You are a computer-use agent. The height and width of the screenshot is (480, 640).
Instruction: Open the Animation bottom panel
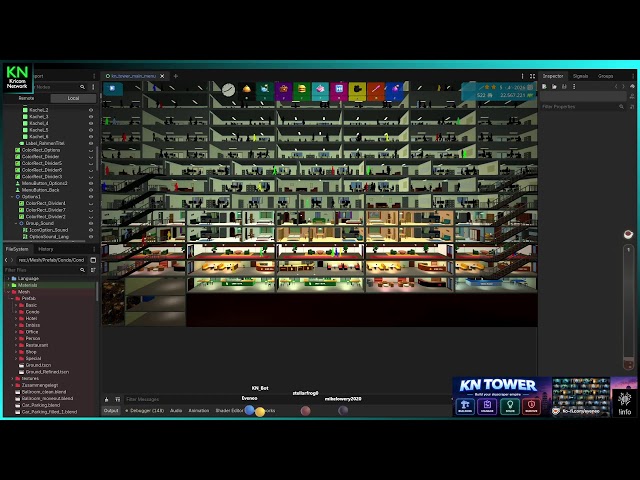coord(199,411)
